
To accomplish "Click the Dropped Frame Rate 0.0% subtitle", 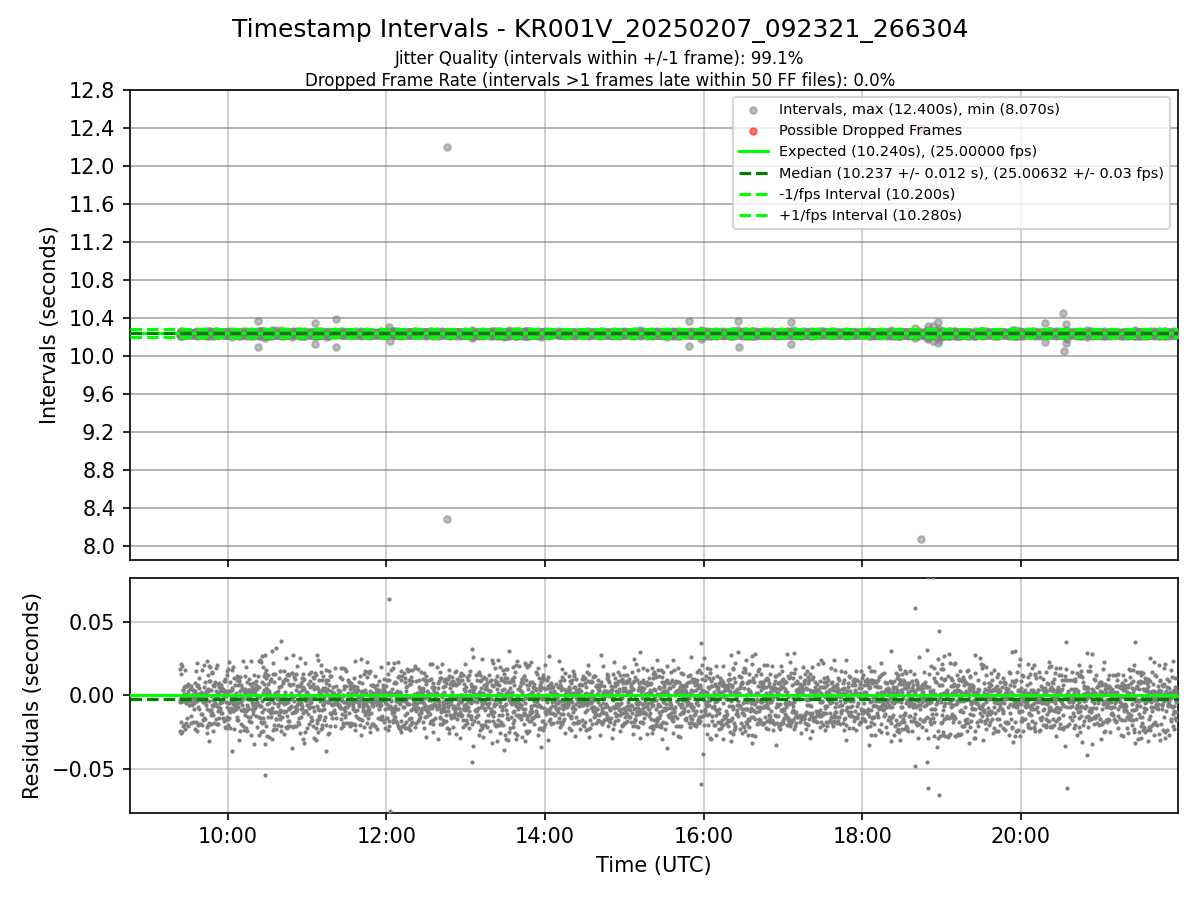I will pyautogui.click(x=600, y=80).
